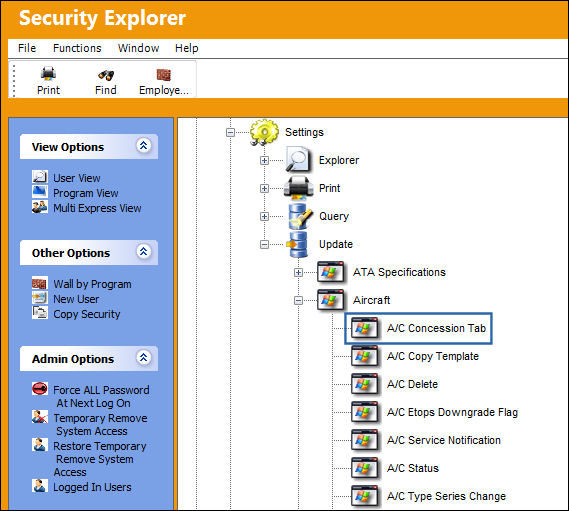
Task: Open the Multi Express View link
Action: point(97,208)
